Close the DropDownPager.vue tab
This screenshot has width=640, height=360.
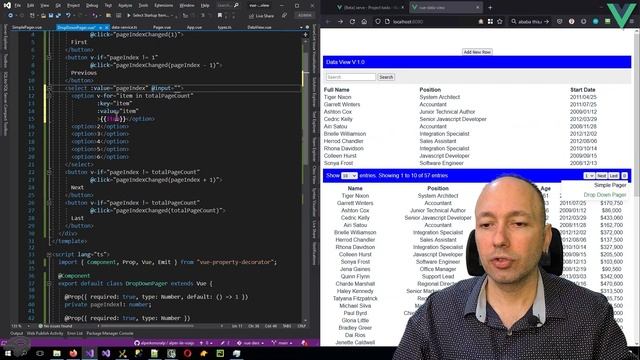[107, 27]
